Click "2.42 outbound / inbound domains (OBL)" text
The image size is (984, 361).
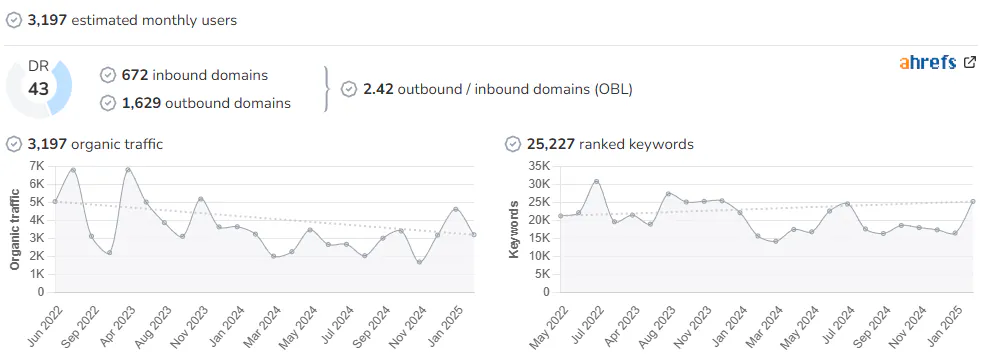tap(498, 89)
